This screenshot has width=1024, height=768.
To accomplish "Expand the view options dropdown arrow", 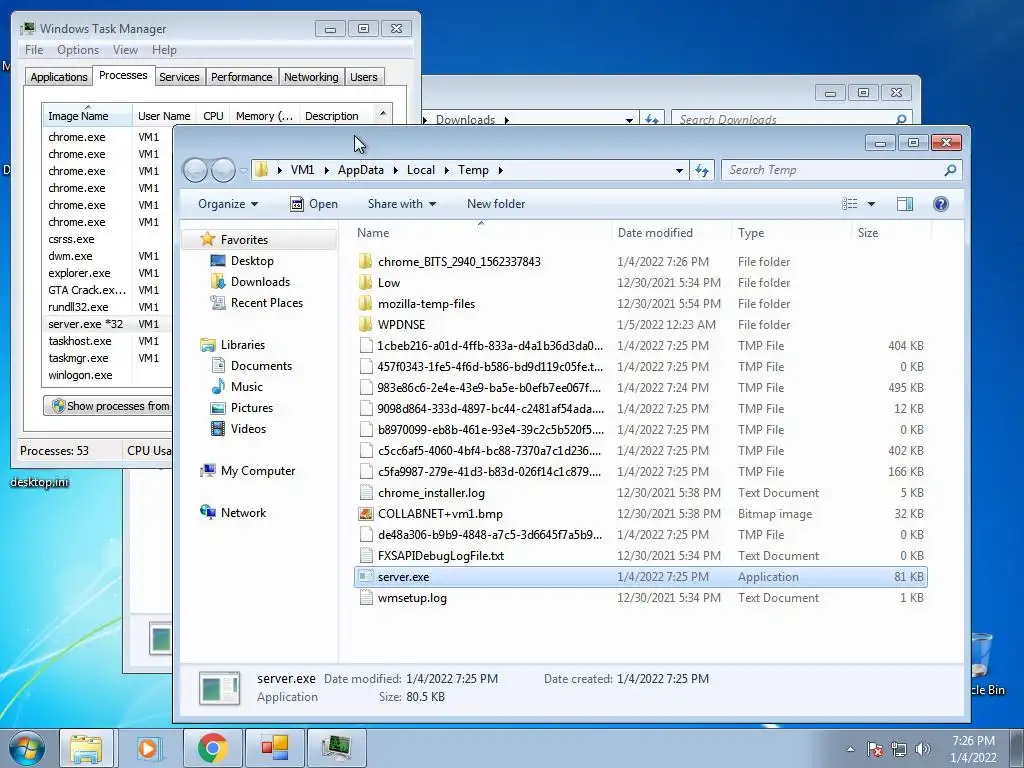I will (x=871, y=204).
